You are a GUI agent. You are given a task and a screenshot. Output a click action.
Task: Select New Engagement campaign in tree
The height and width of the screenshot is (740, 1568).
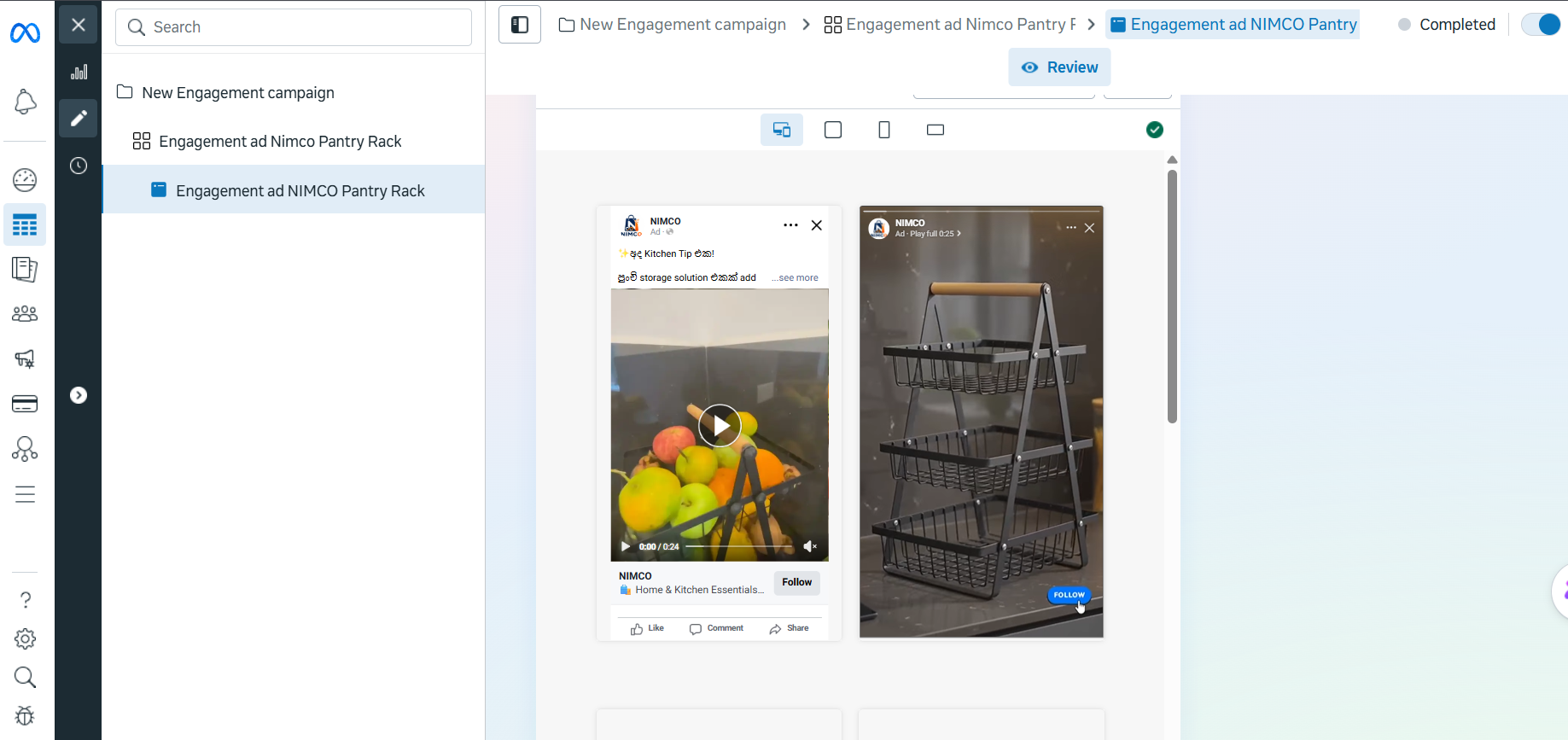[238, 92]
